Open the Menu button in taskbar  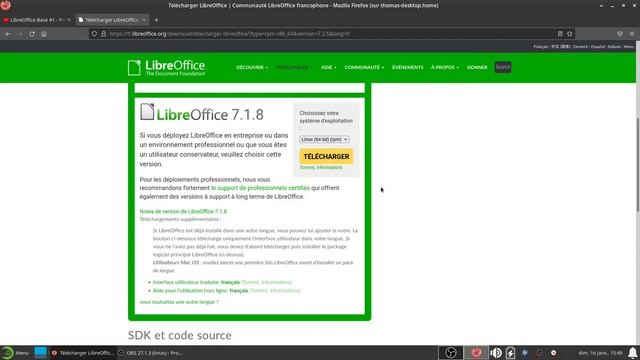click(x=15, y=353)
